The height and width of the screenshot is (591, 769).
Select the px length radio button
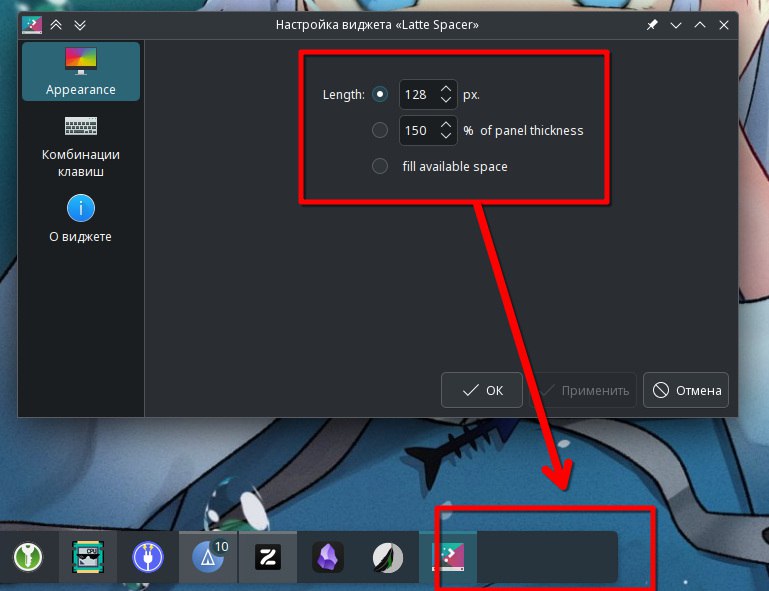[380, 95]
